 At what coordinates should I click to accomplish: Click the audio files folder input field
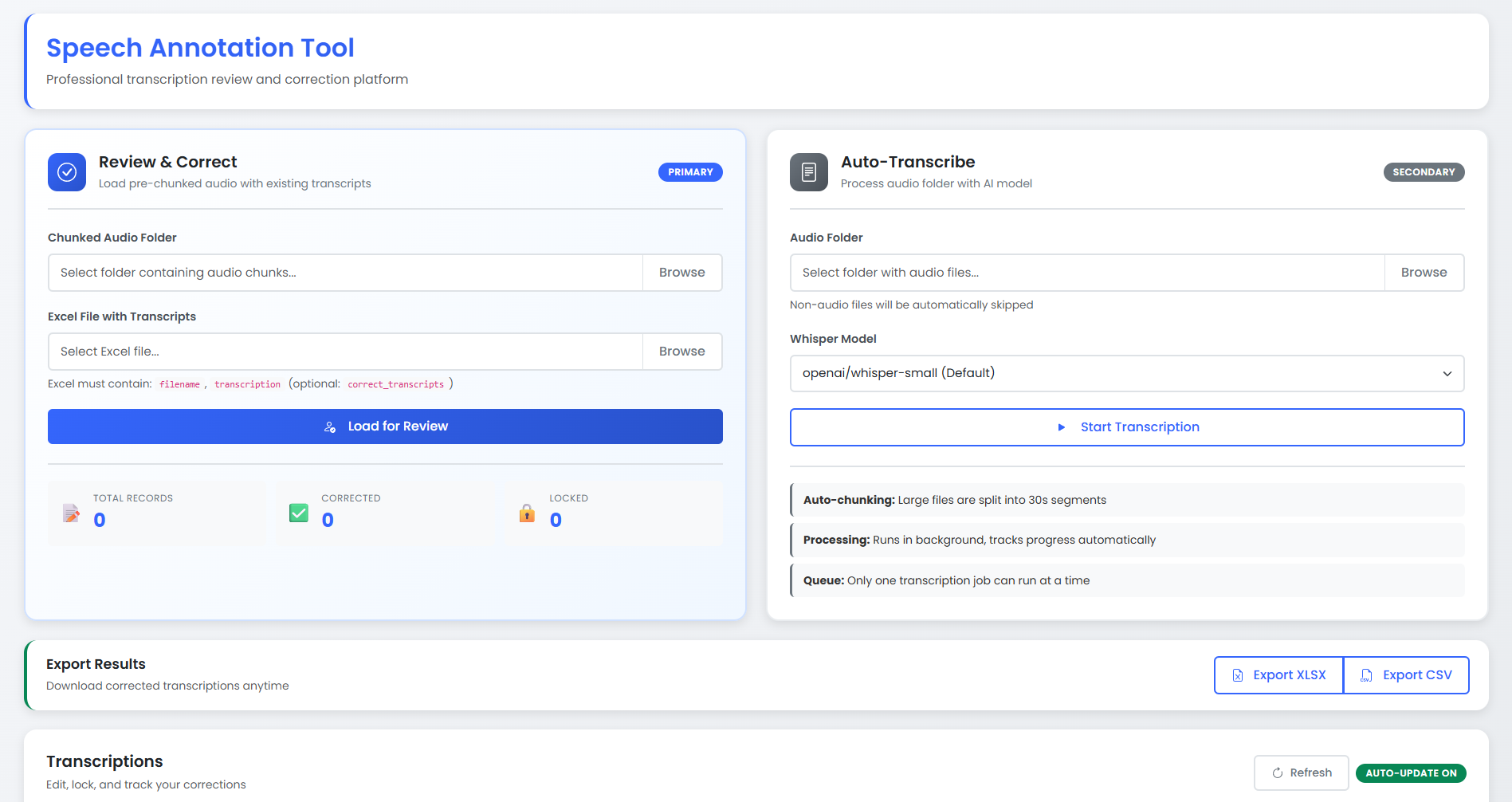1084,272
